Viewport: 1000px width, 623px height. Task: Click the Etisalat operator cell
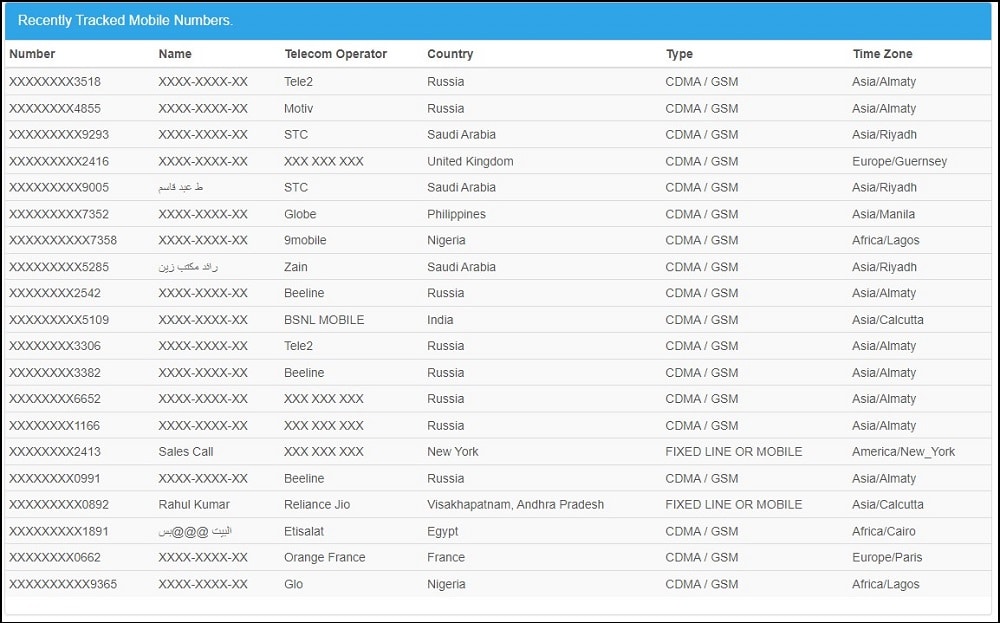[304, 531]
